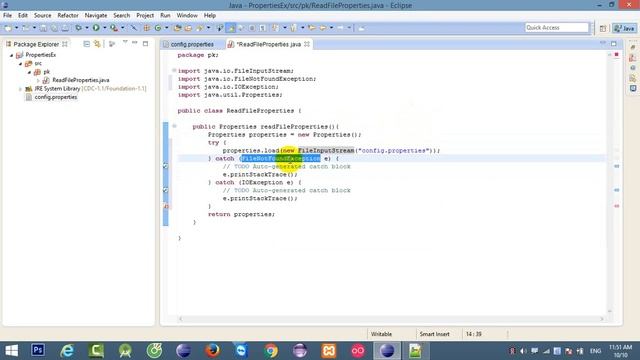
Task: Select ReadFileProperties.java in the tree
Action: point(80,80)
